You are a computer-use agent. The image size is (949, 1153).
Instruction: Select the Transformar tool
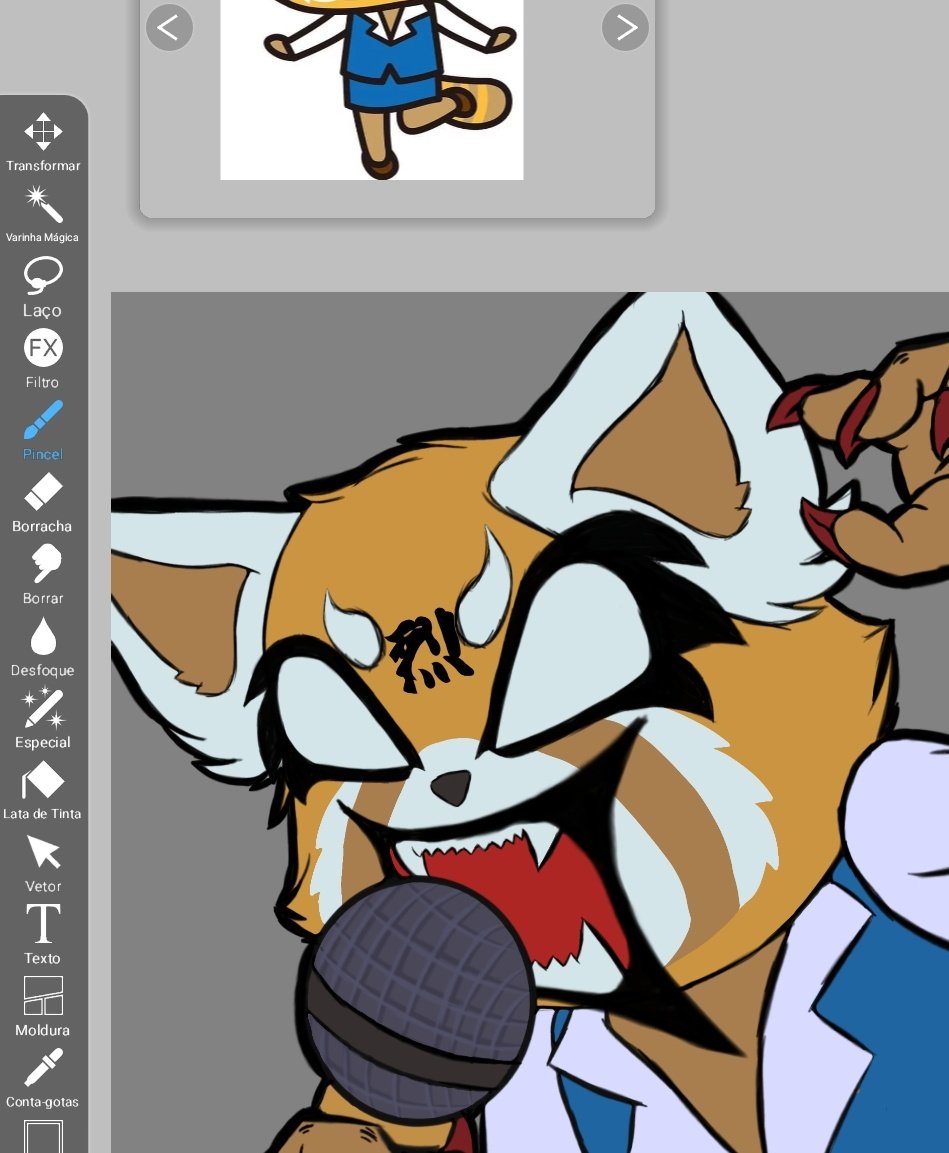coord(43,143)
